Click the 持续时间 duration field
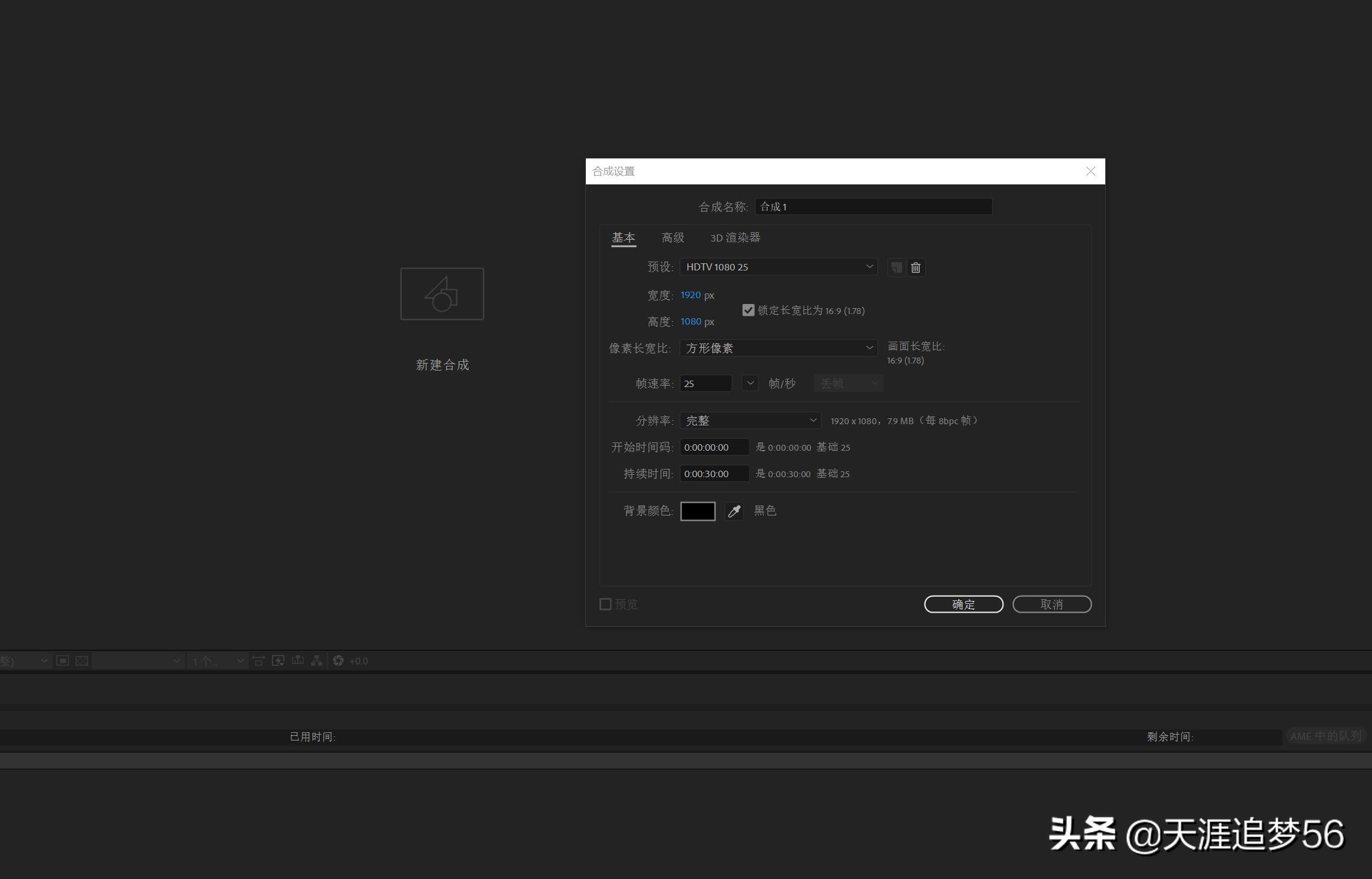Viewport: 1372px width, 879px height. 714,473
